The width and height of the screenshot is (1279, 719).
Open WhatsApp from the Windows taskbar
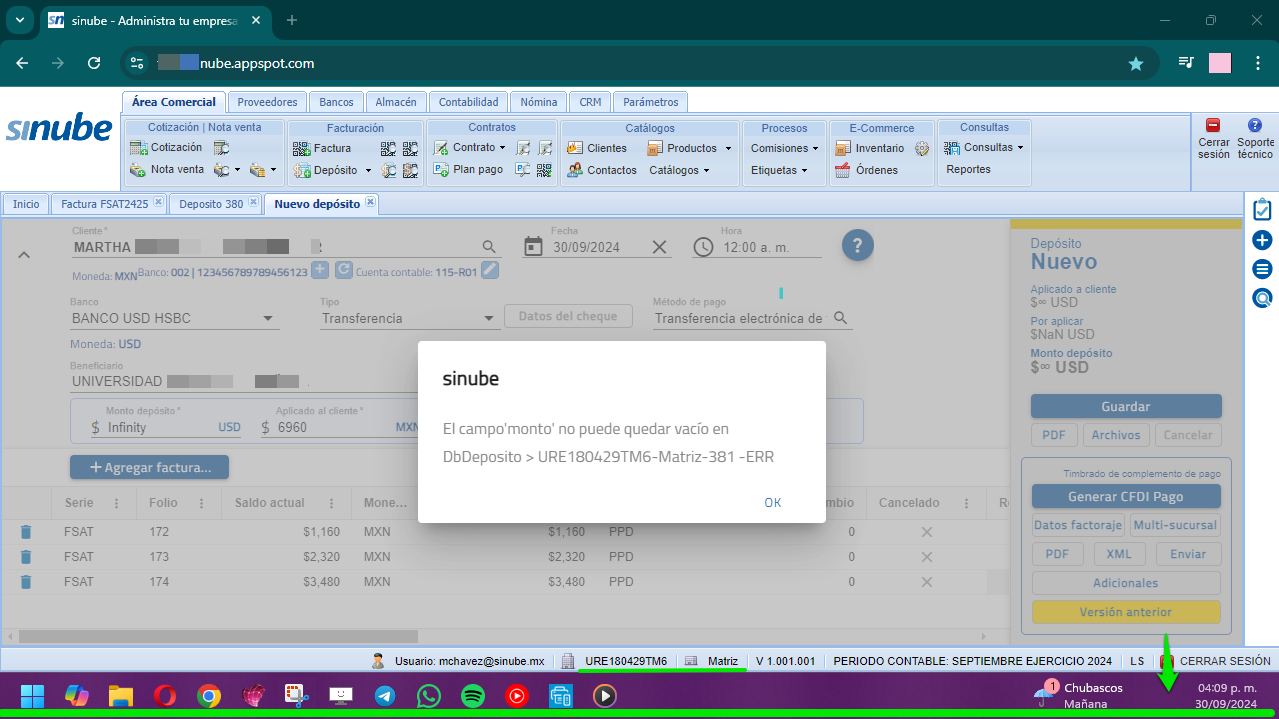(x=429, y=695)
